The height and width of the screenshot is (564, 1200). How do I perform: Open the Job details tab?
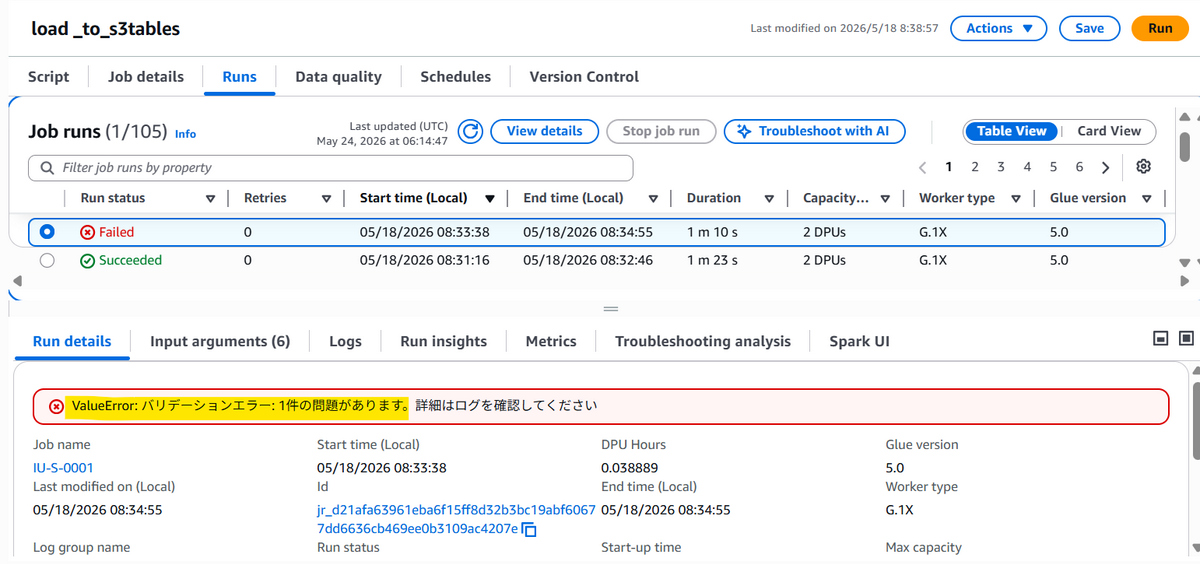pos(146,76)
